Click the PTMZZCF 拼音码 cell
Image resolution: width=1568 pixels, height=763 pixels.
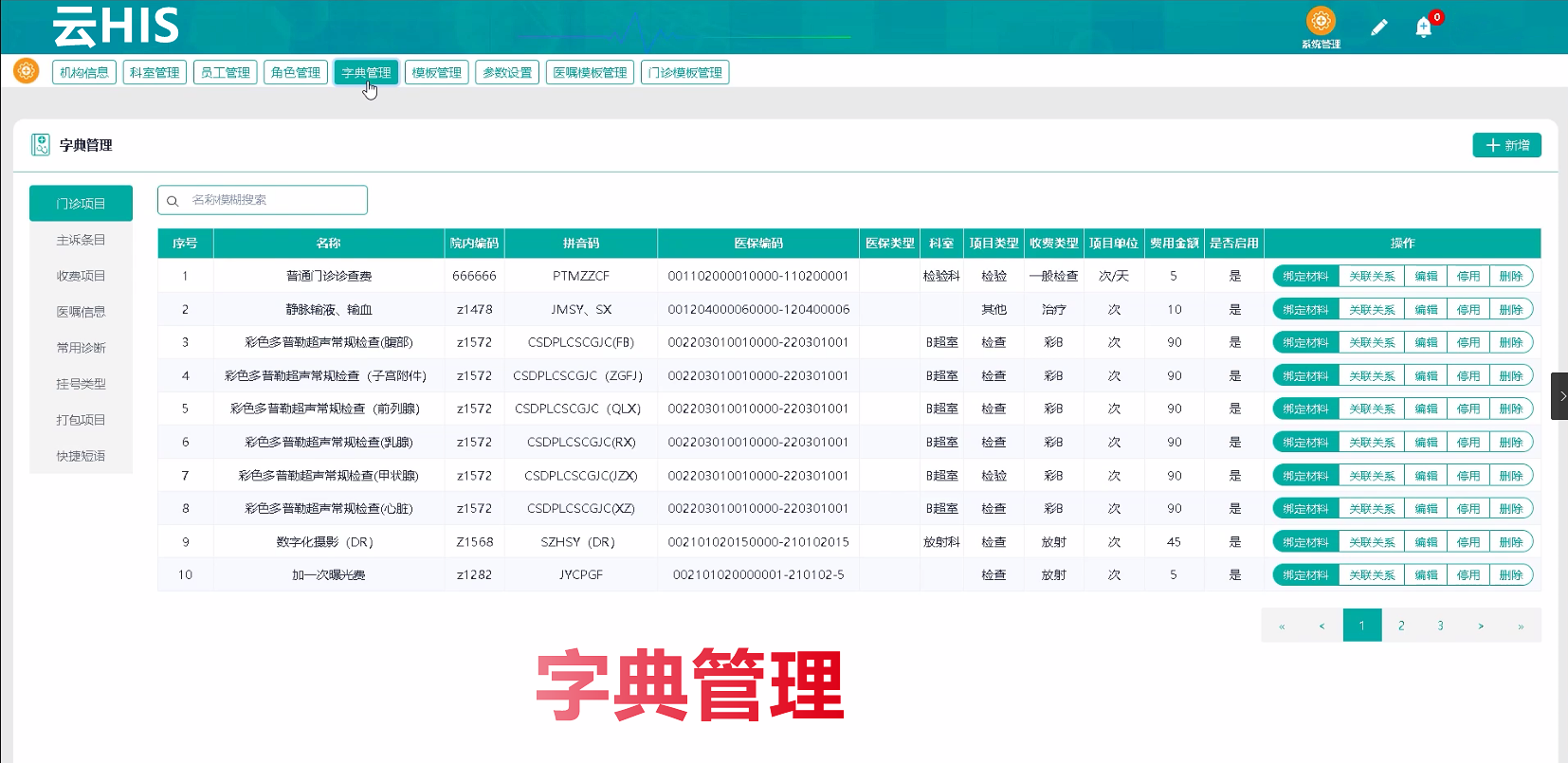581,276
